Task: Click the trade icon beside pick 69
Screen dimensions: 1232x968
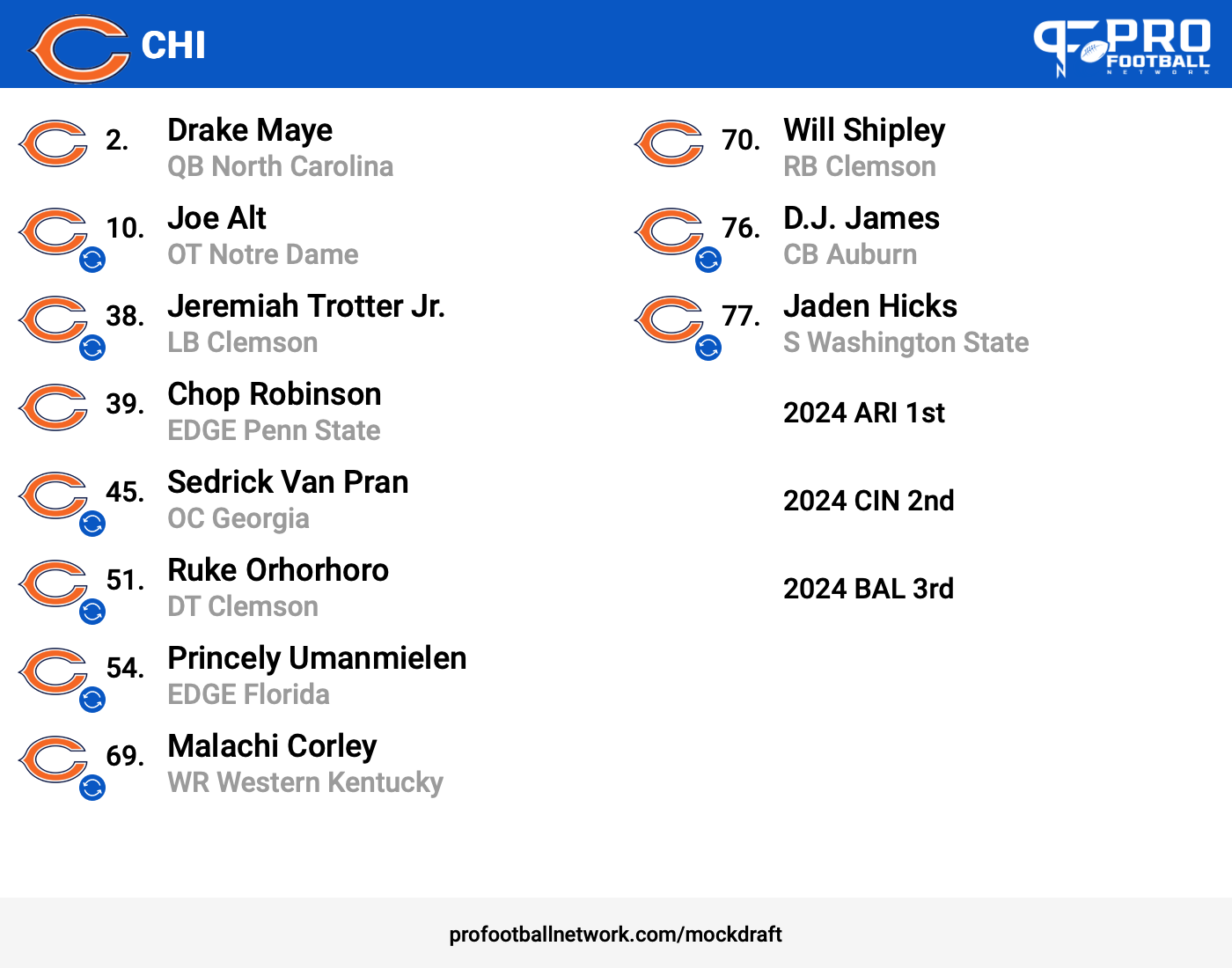Action: [x=92, y=788]
